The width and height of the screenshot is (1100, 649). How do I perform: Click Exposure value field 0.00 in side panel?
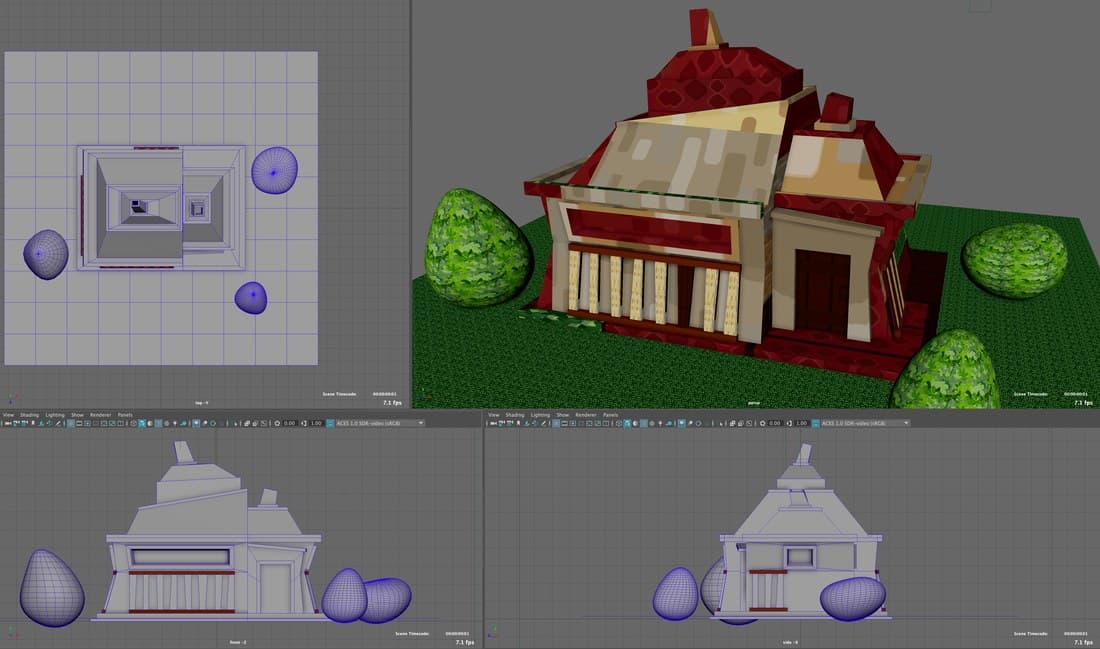pos(774,423)
